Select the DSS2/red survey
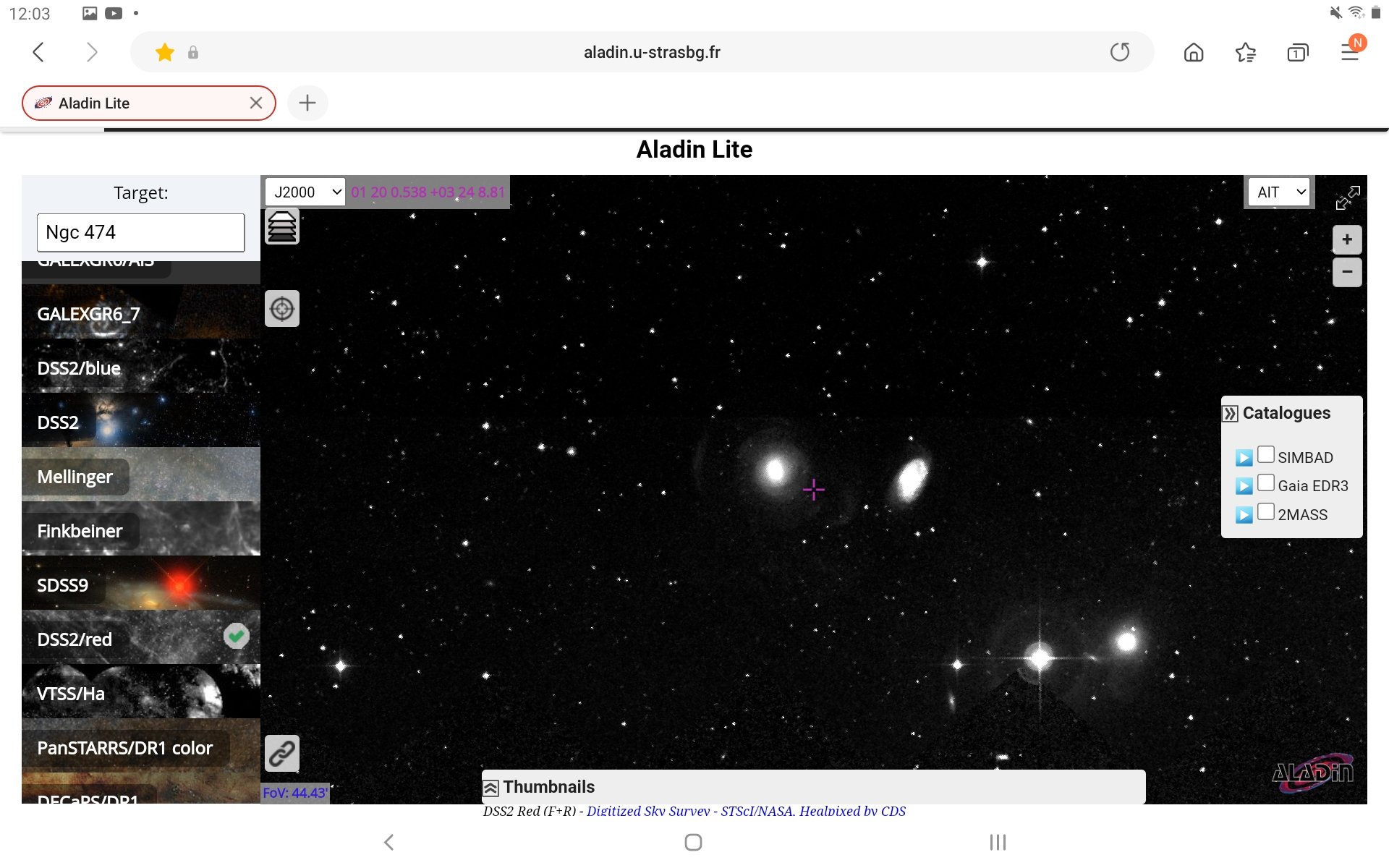The height and width of the screenshot is (868, 1389). tap(141, 637)
